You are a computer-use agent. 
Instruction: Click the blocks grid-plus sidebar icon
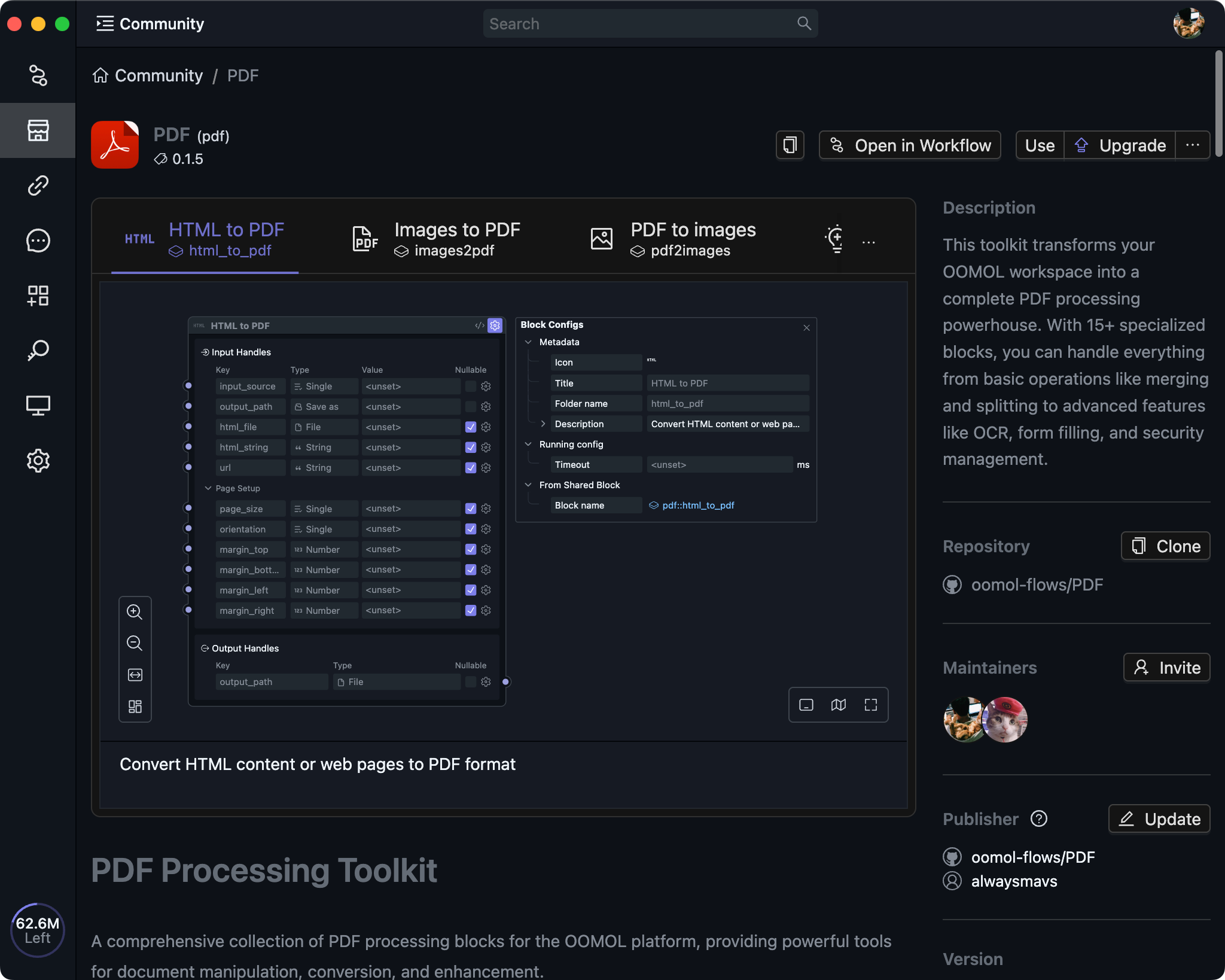coord(38,296)
